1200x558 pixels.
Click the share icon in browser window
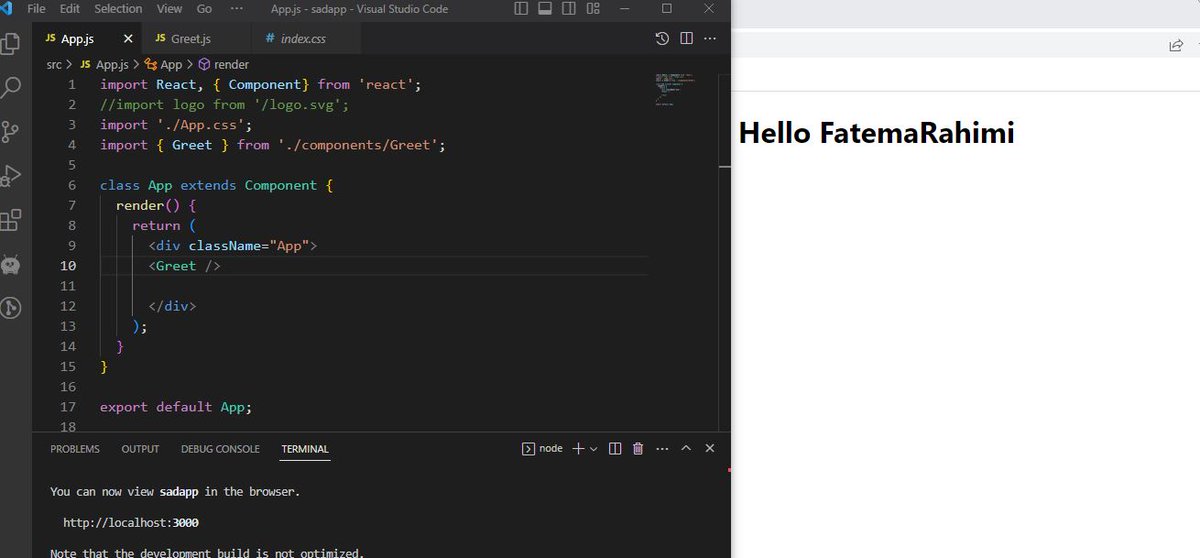click(x=1176, y=45)
